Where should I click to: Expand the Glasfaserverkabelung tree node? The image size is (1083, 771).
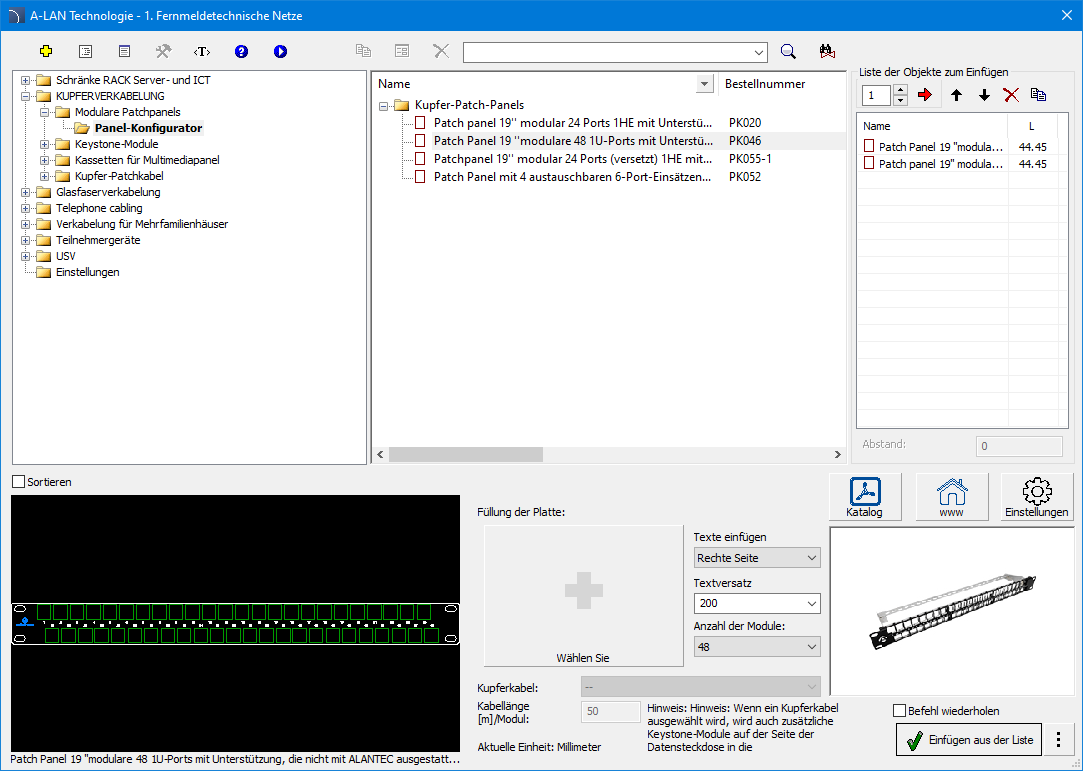tap(26, 192)
